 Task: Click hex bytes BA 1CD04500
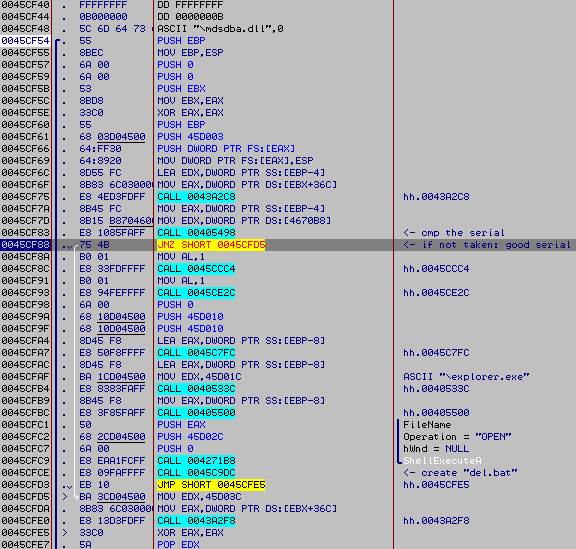[x=112, y=377]
